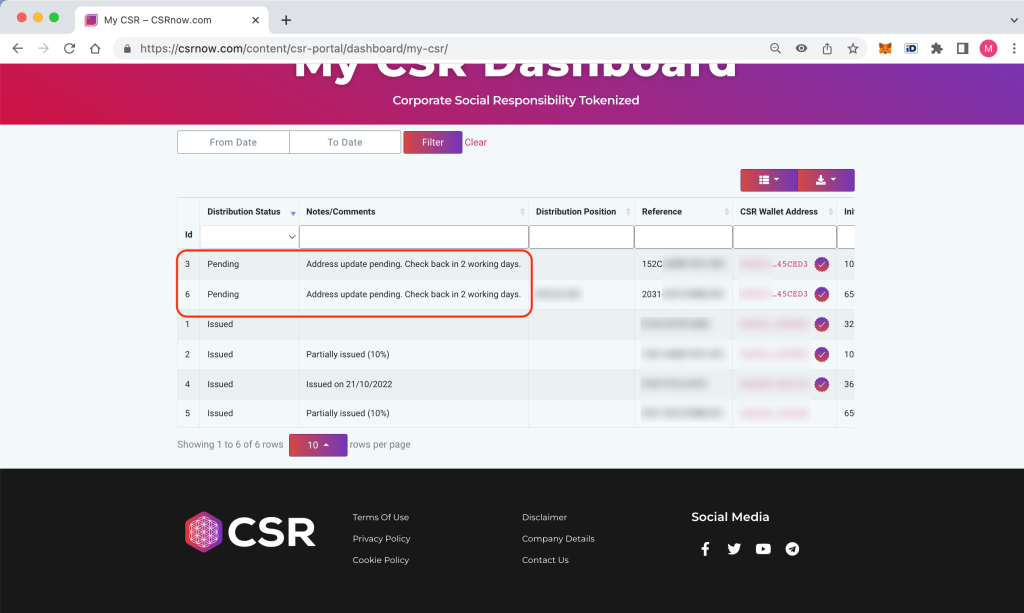Click the Distribution Position filter box
The height and width of the screenshot is (613, 1024).
[581, 237]
